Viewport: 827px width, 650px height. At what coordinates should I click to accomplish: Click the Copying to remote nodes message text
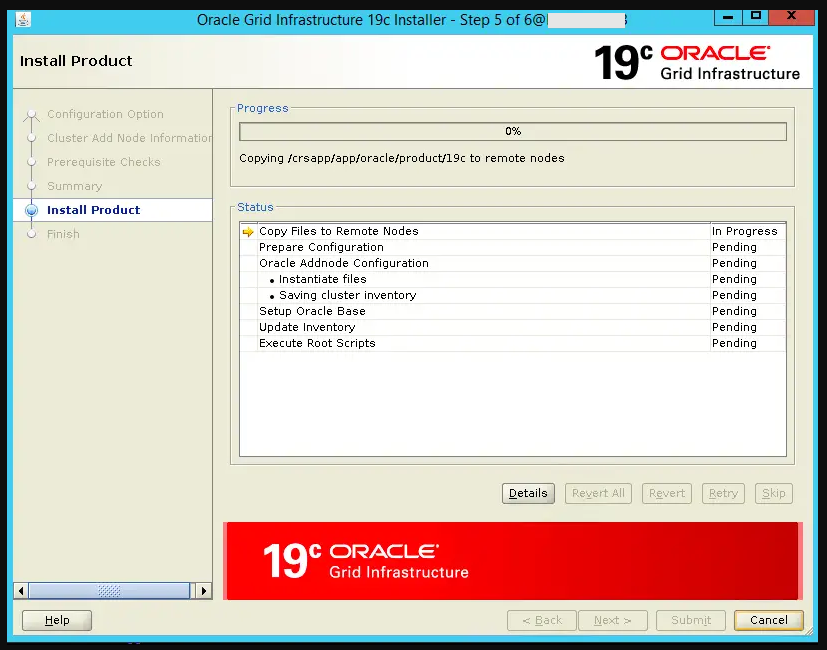point(401,158)
